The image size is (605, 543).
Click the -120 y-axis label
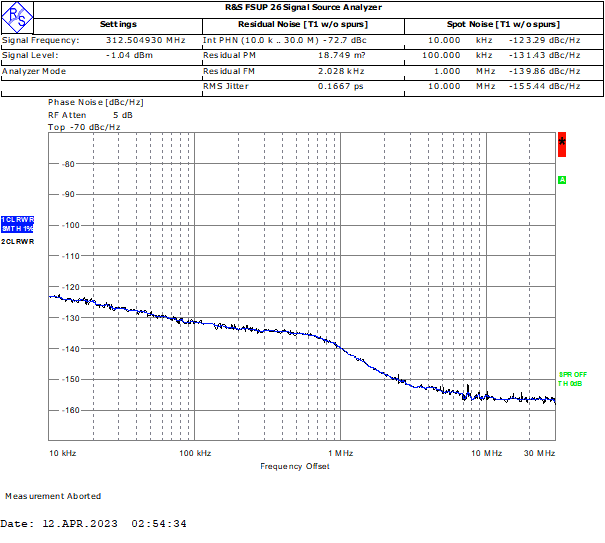pyautogui.click(x=71, y=287)
